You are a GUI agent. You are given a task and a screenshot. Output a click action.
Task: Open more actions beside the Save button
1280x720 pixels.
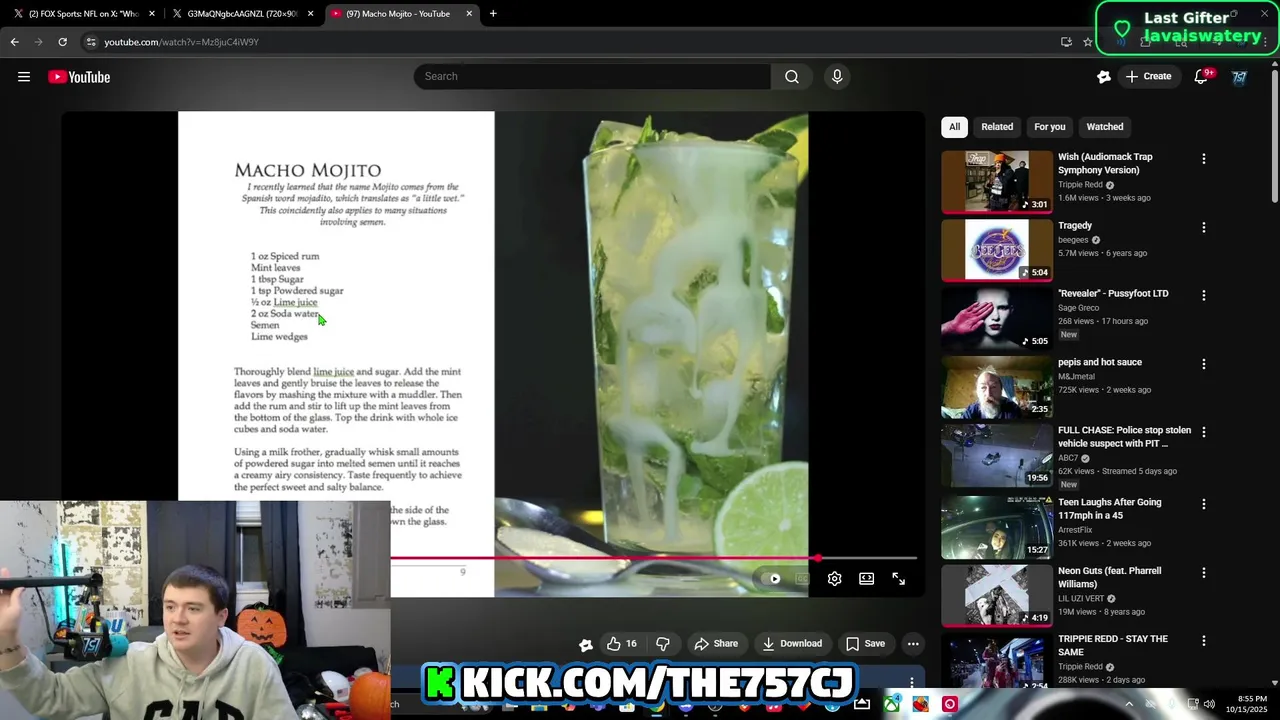(x=913, y=644)
